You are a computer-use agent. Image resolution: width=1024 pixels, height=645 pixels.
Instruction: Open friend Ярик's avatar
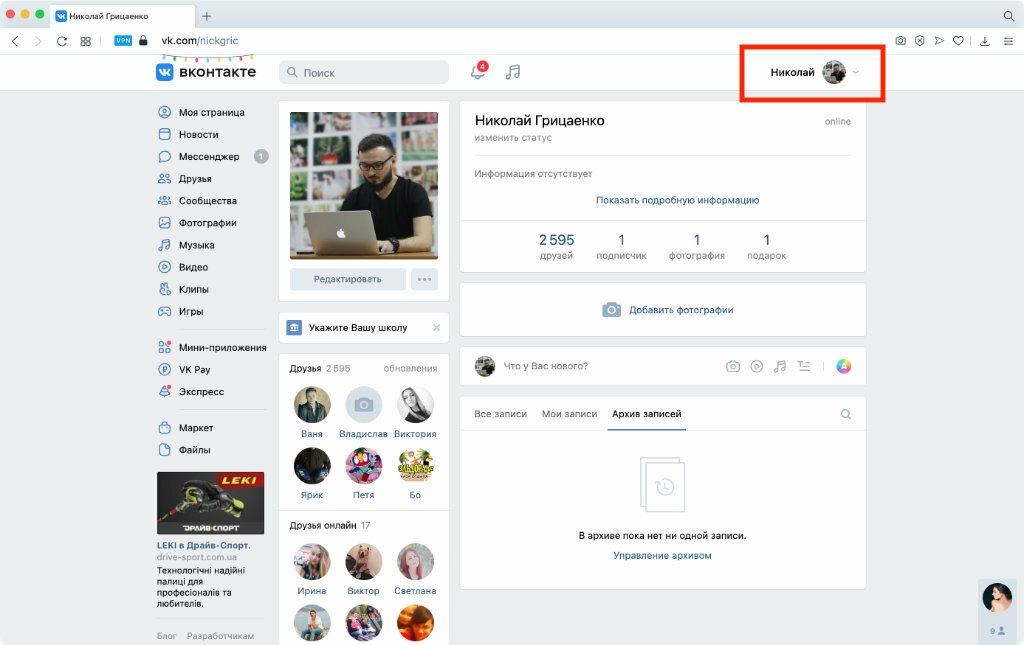pos(312,465)
